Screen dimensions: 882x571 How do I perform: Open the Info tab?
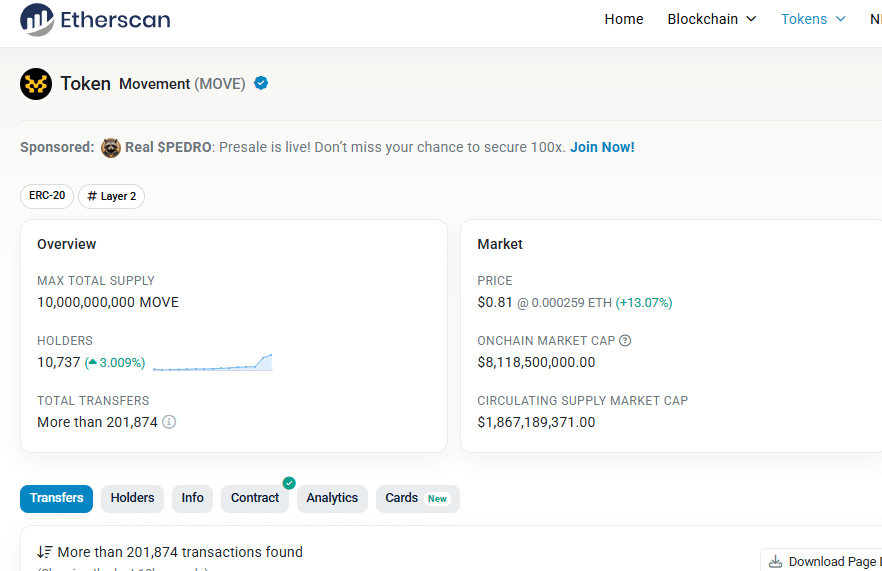click(192, 498)
